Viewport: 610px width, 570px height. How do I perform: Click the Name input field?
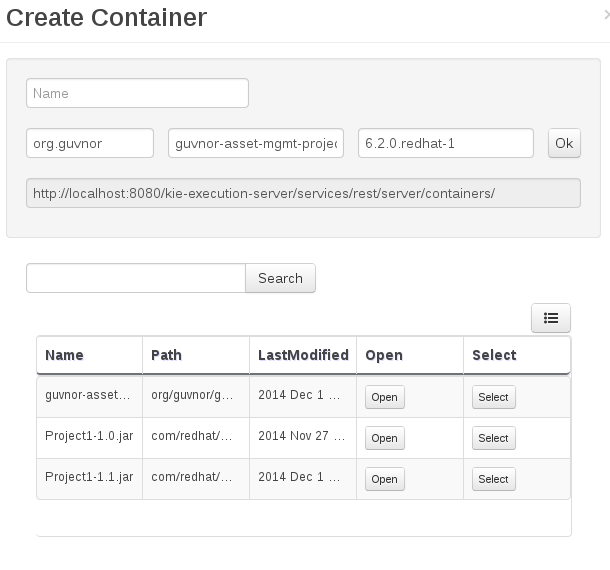point(137,93)
